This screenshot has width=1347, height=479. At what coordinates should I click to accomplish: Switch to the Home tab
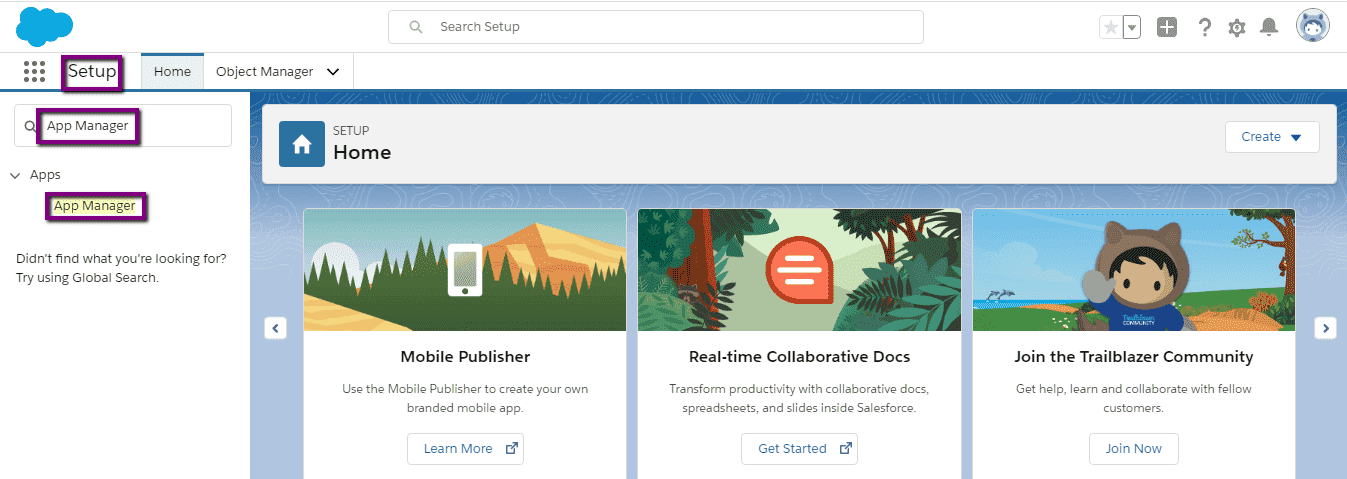pyautogui.click(x=172, y=71)
